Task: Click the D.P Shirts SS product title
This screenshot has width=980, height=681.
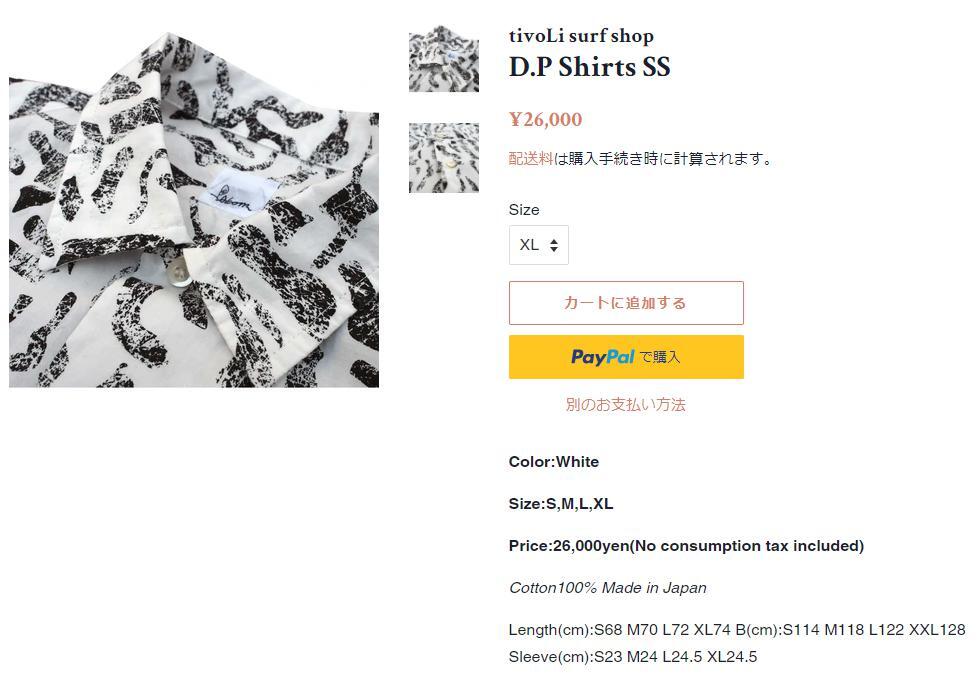Action: (589, 67)
